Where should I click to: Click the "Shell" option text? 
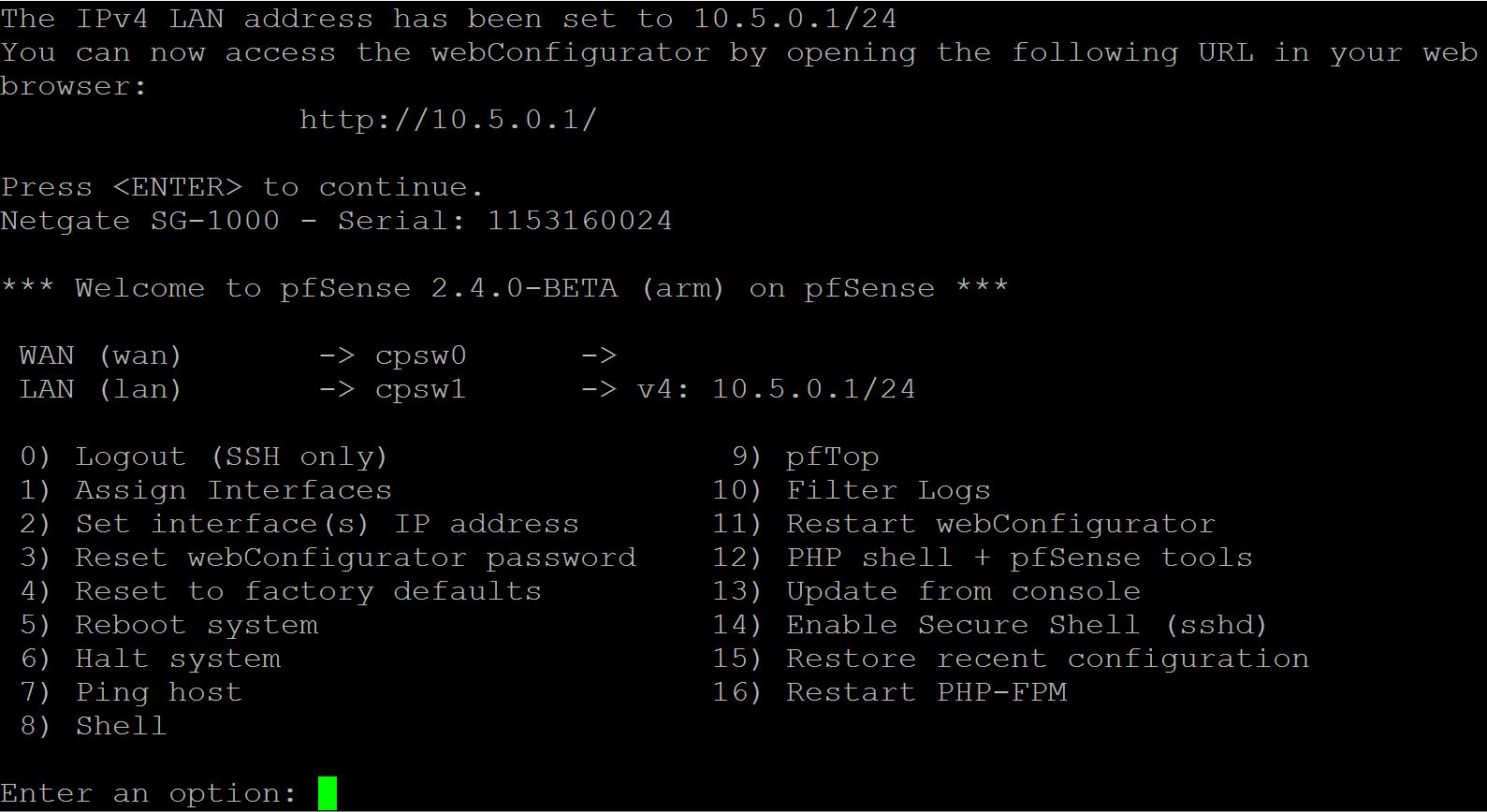pyautogui.click(x=121, y=727)
